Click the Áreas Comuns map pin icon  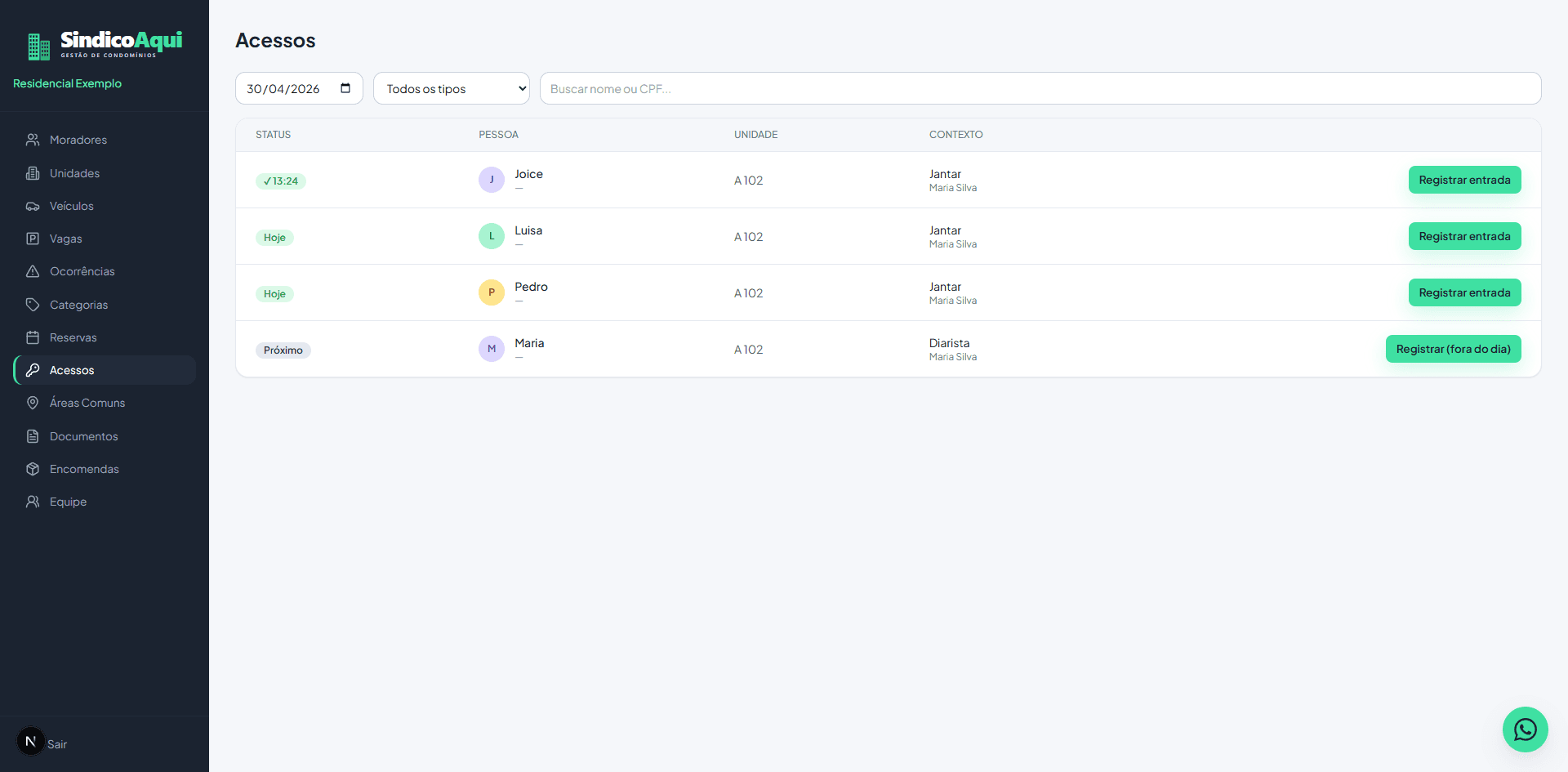click(x=33, y=403)
